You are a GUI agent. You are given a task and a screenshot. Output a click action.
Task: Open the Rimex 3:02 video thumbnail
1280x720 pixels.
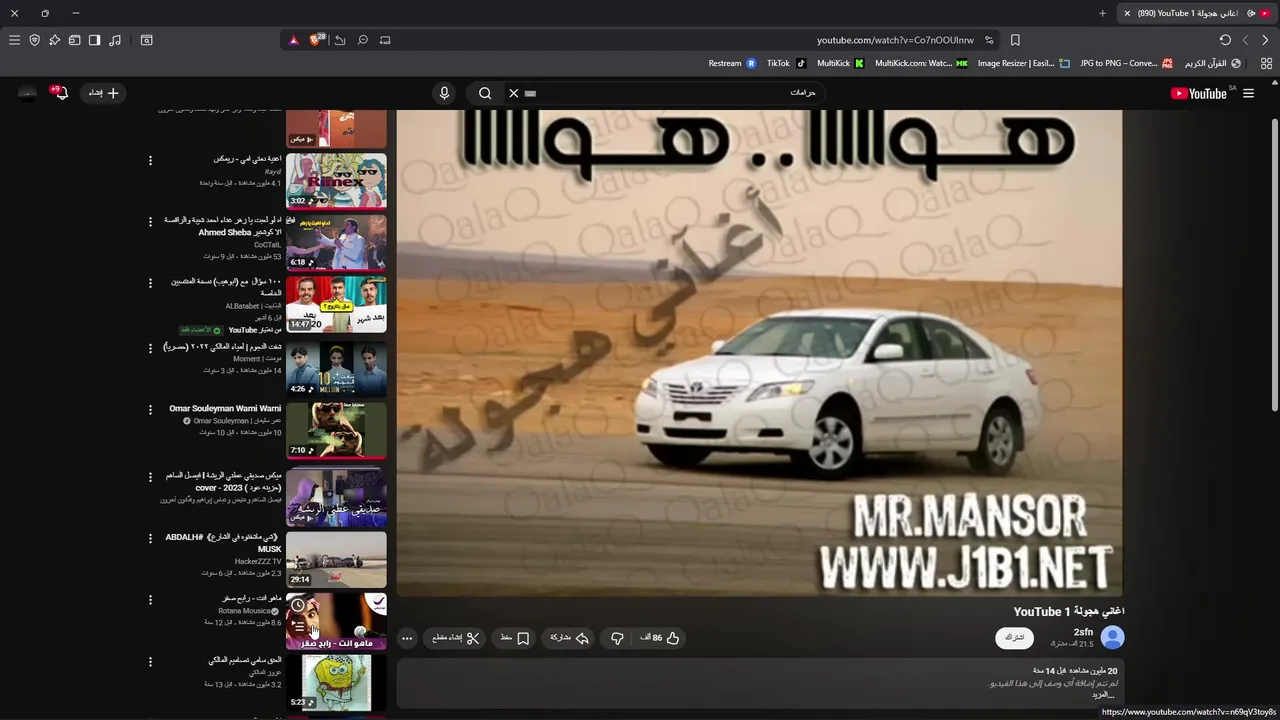click(336, 180)
